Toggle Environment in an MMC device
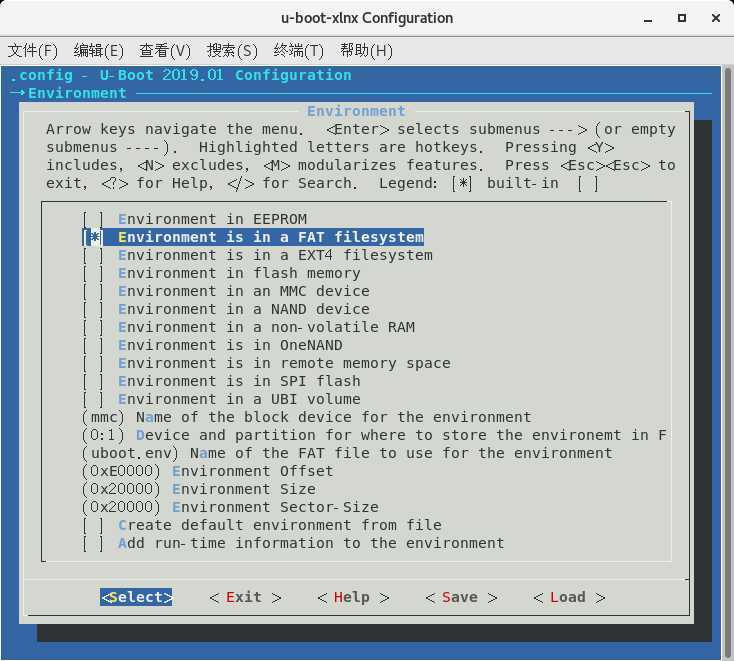This screenshot has width=734, height=661. [x=226, y=291]
